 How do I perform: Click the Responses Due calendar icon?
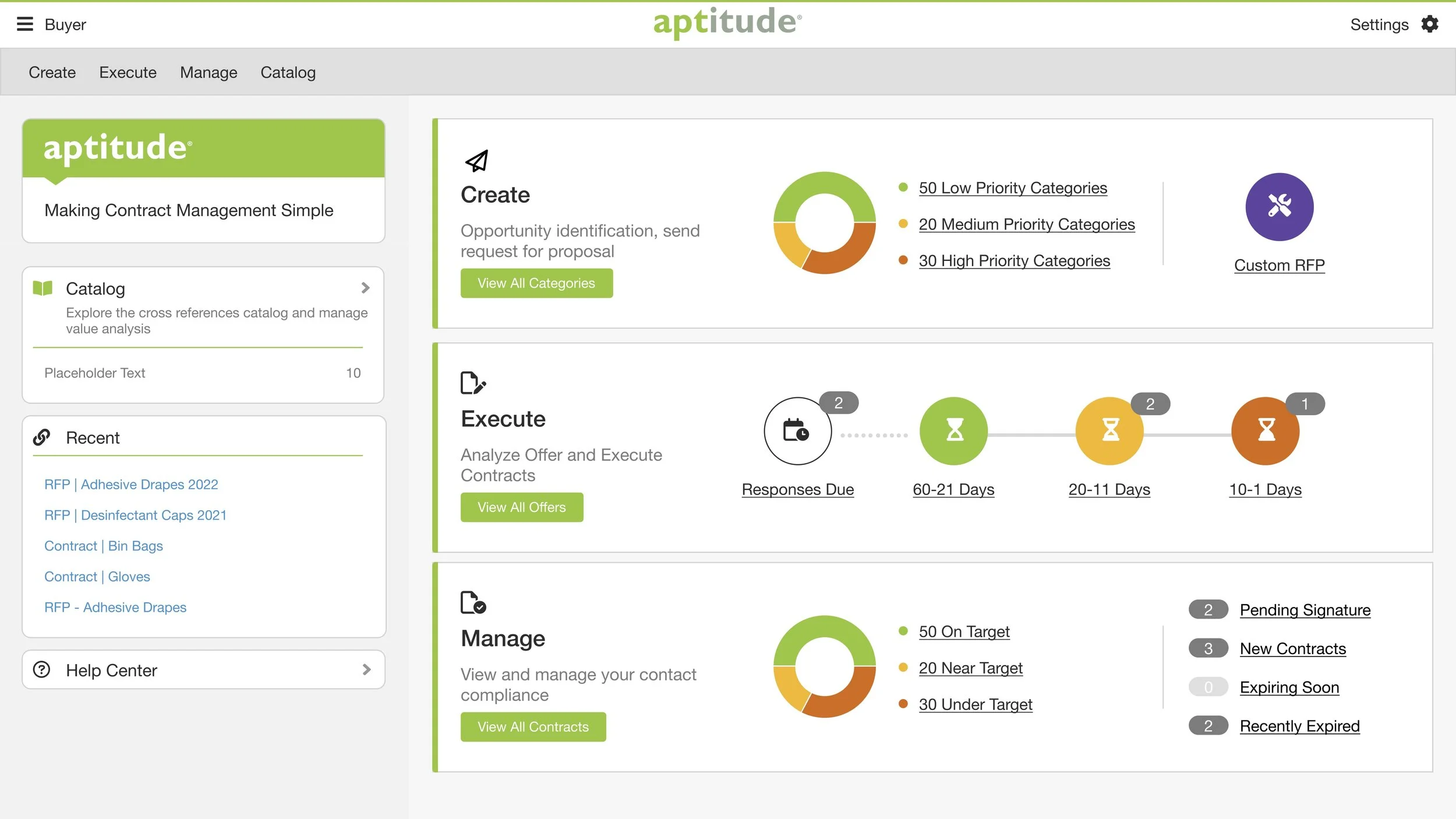click(x=797, y=431)
